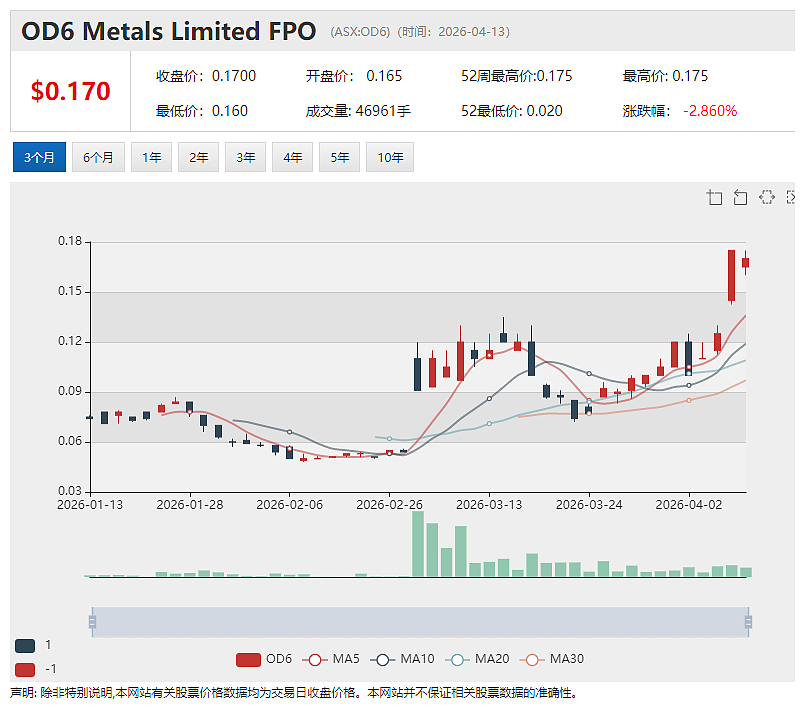Click the 收盘价: 0.1700 value

click(206, 76)
